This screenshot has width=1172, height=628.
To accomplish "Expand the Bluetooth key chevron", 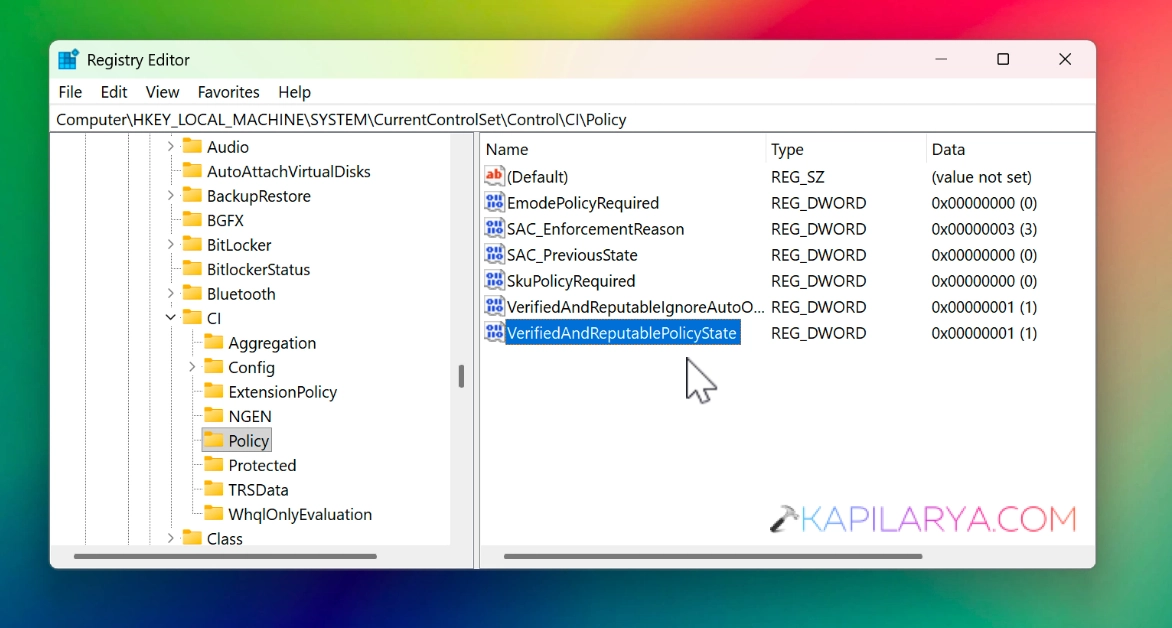I will pos(170,294).
